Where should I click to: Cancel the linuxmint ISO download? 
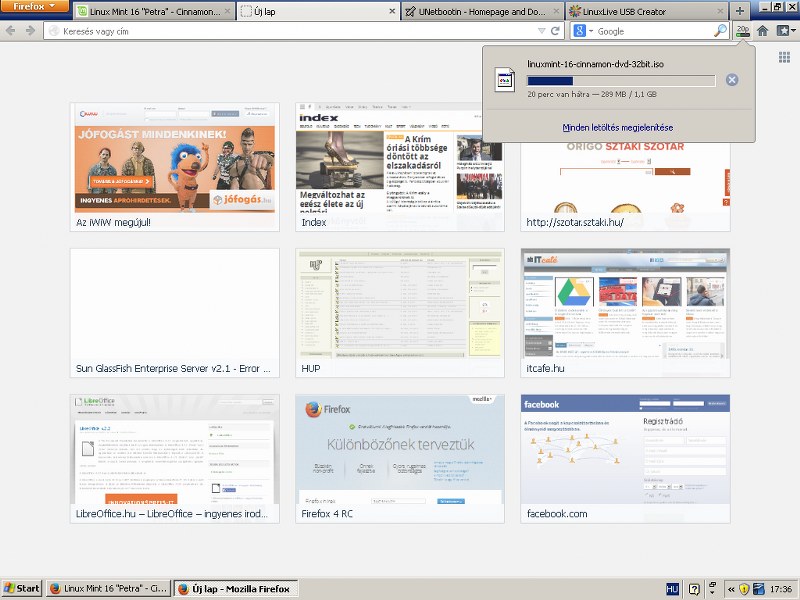732,80
